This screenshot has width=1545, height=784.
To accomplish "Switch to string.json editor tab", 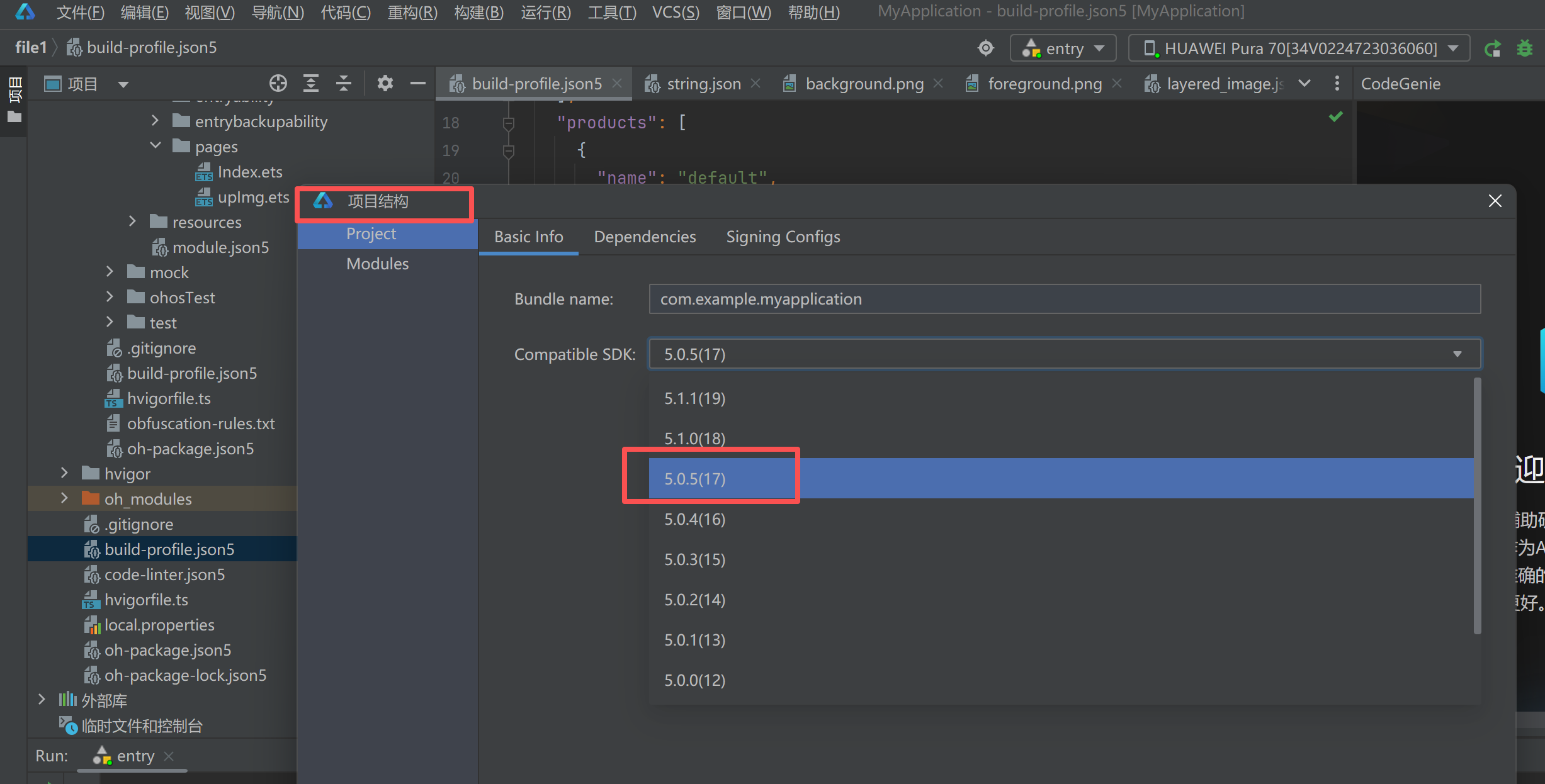I will (703, 84).
